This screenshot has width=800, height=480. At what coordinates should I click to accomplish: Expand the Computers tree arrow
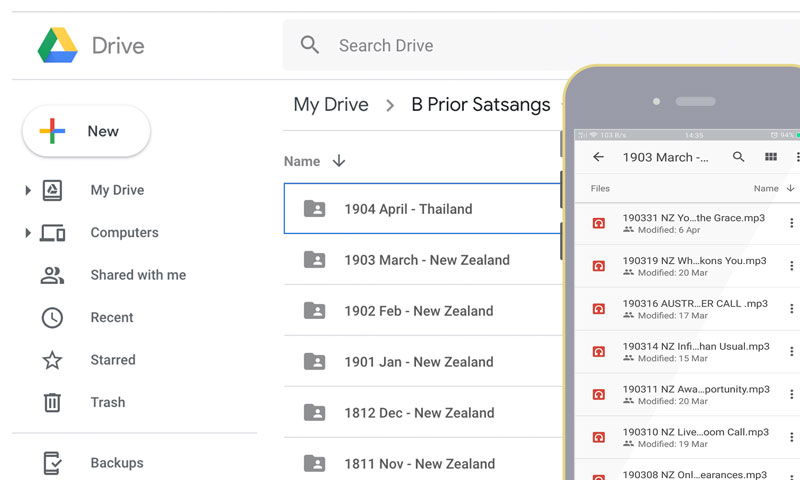pos(28,233)
